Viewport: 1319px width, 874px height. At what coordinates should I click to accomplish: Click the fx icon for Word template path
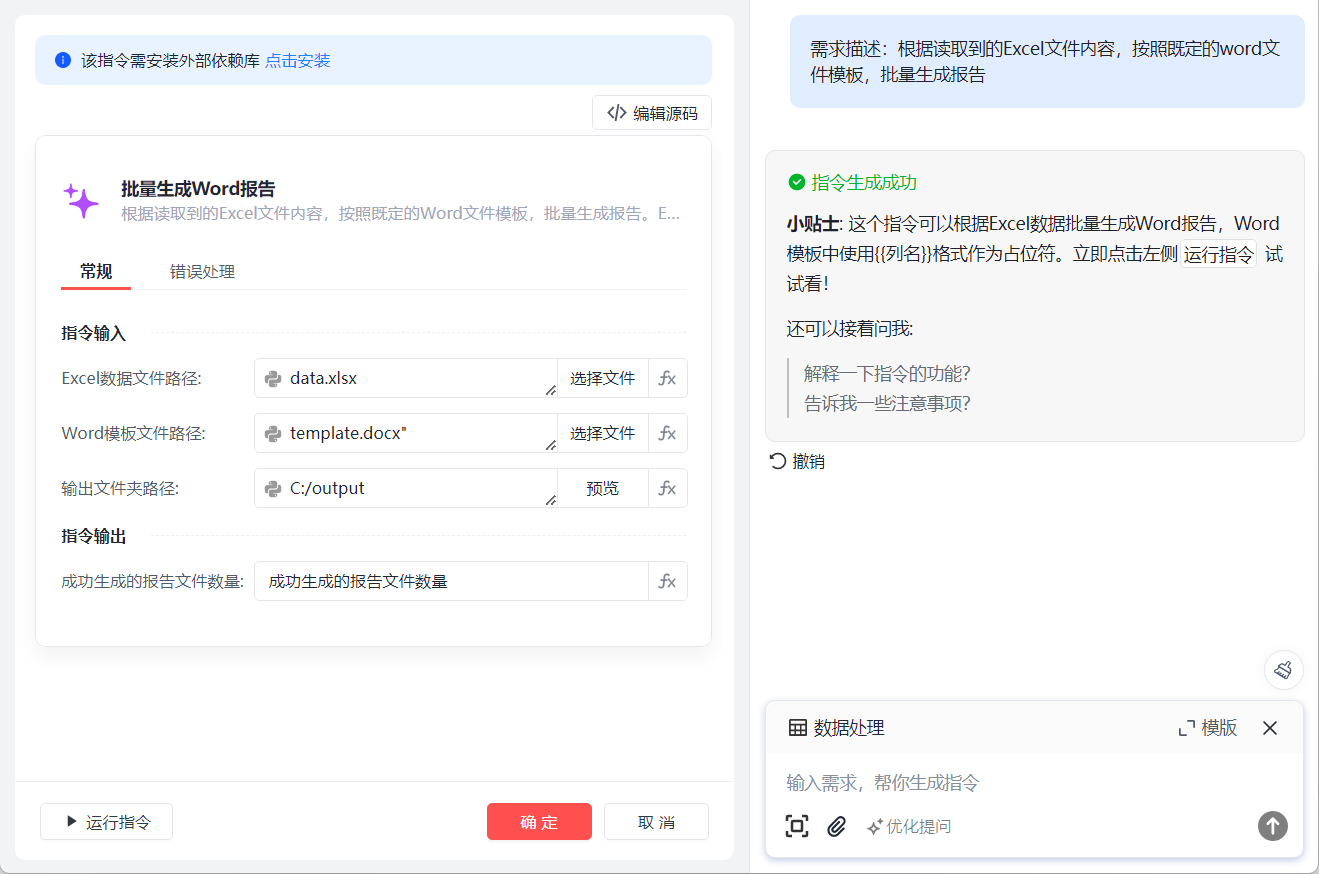pyautogui.click(x=668, y=433)
